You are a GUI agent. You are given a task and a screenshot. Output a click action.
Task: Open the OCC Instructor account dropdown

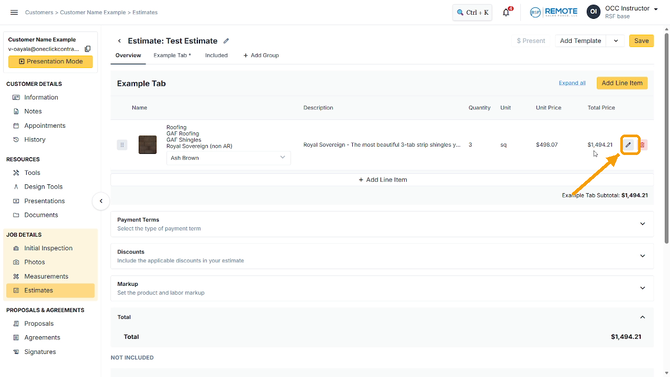coord(656,9)
